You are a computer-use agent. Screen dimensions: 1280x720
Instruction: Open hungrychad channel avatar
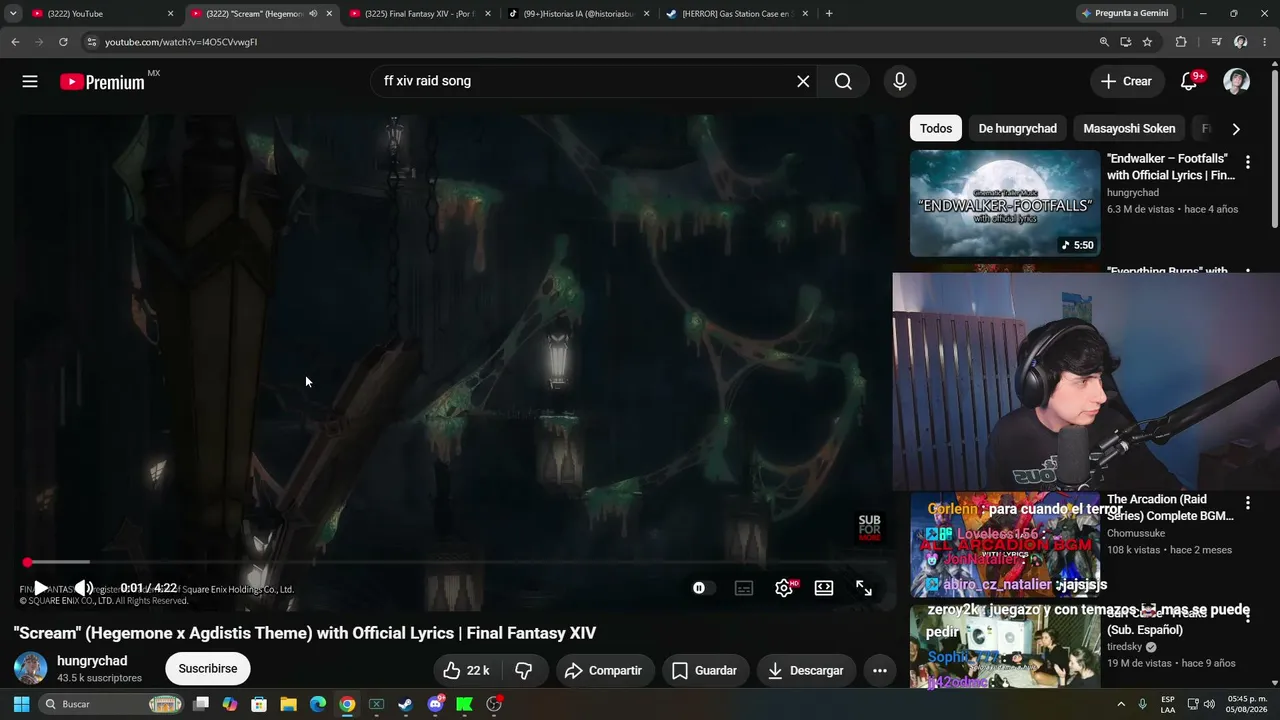click(30, 668)
